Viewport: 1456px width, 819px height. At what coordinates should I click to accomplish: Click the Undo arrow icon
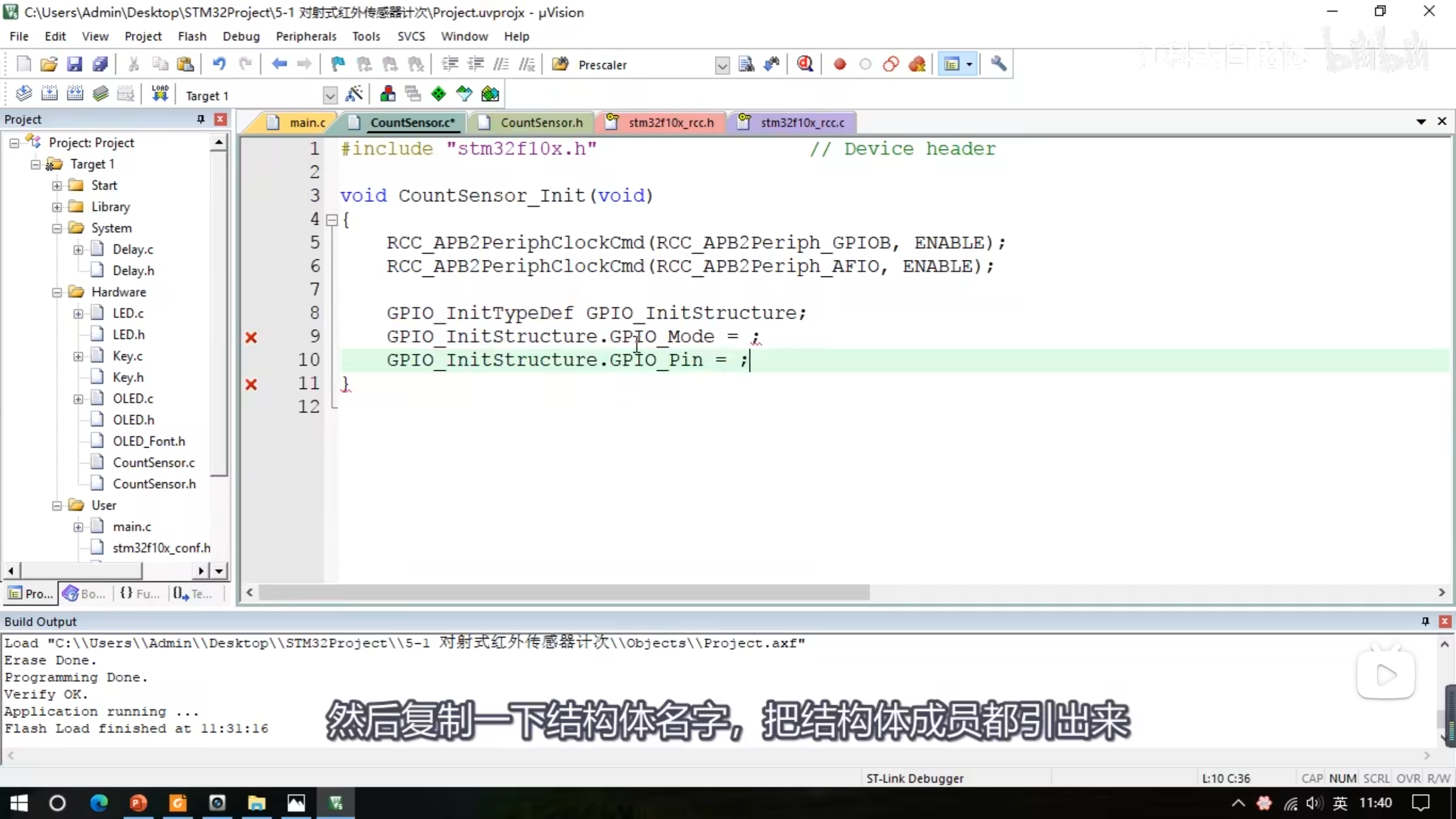[x=219, y=64]
